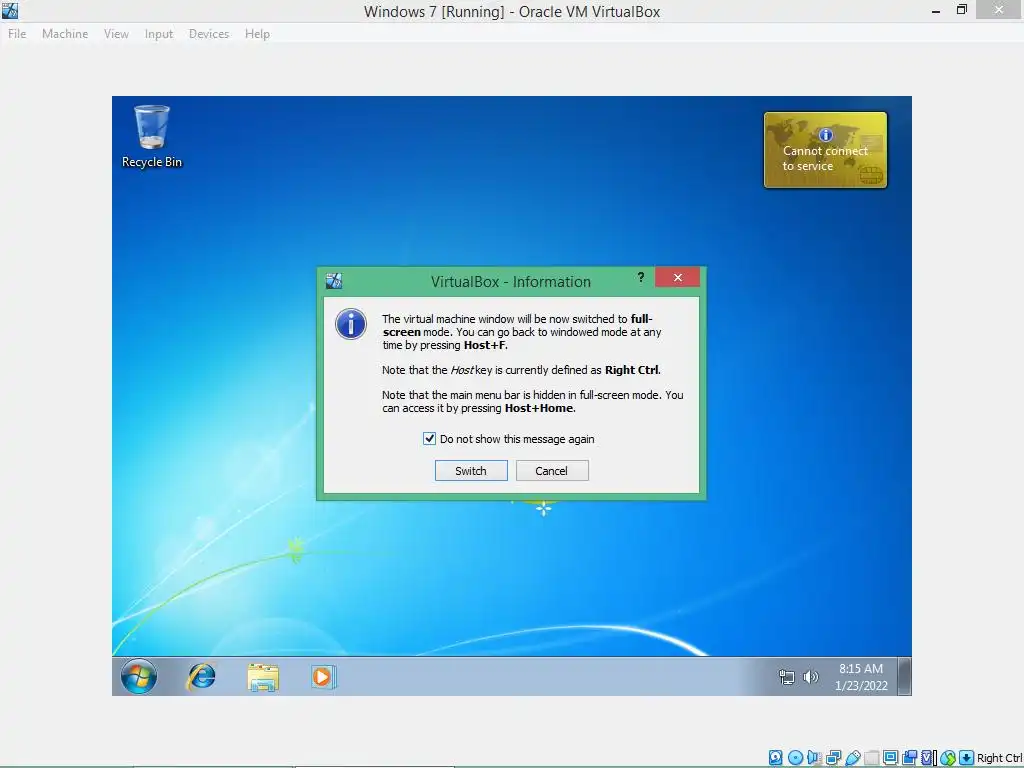Image resolution: width=1024 pixels, height=768 pixels.
Task: Click the Show desktop strip in guest taskbar
Action: pos(904,677)
